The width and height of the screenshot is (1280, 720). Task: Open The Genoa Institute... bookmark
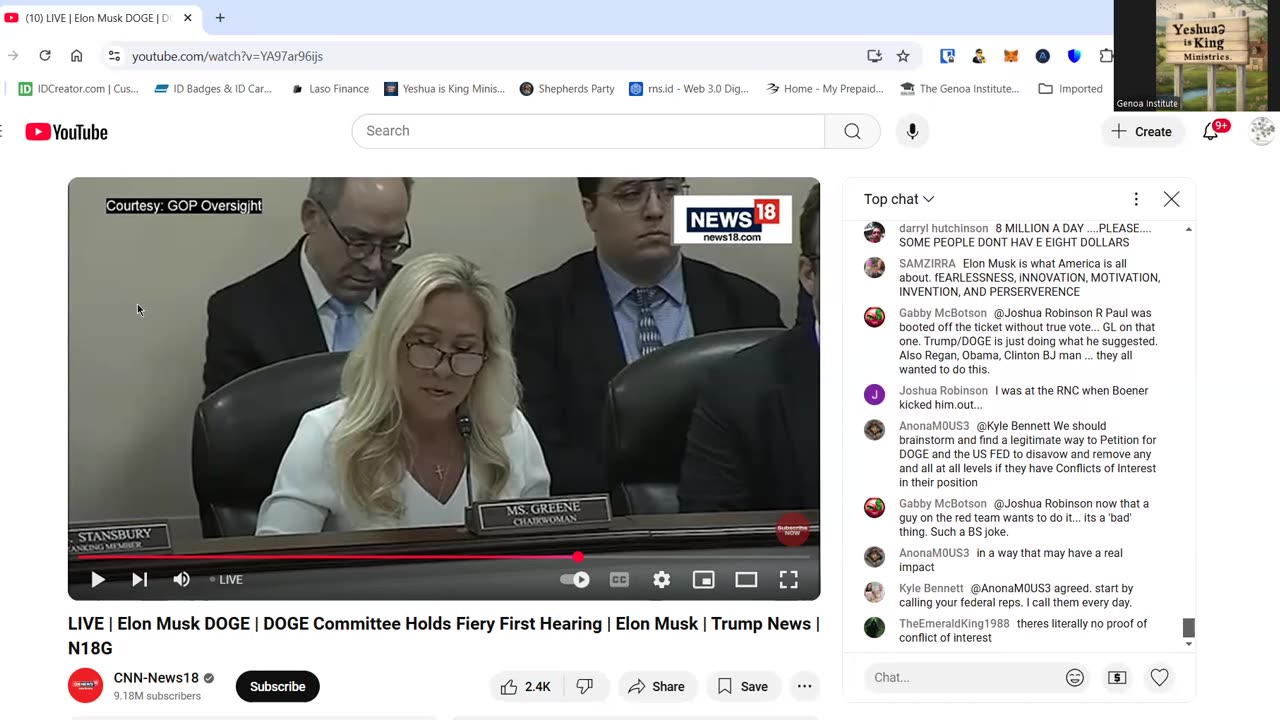[960, 89]
